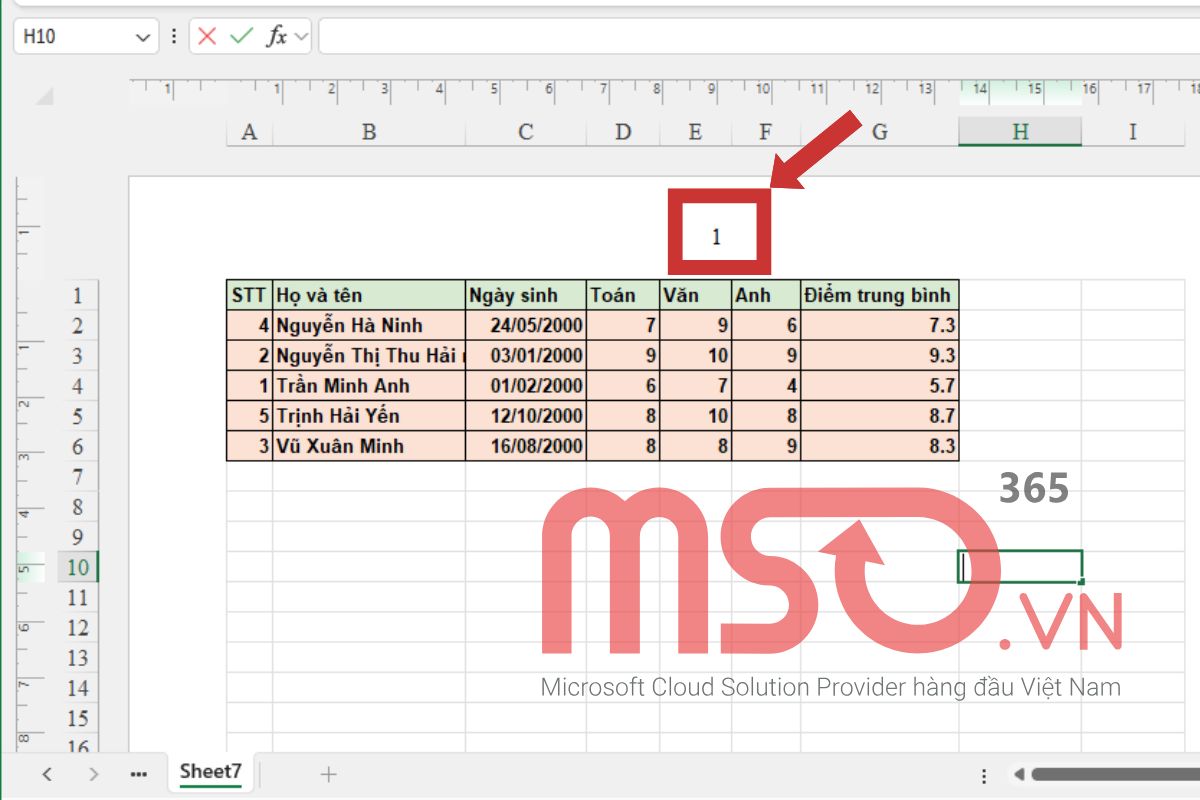Select cell 'Trịnh Hải Yến'
This screenshot has height=800, width=1200.
pos(369,416)
